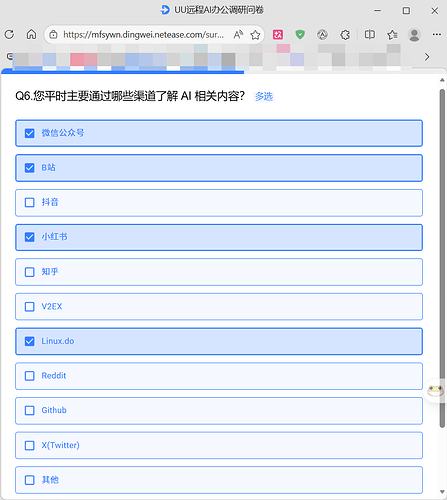
Task: Check the 知乎 option
Action: pos(219,272)
